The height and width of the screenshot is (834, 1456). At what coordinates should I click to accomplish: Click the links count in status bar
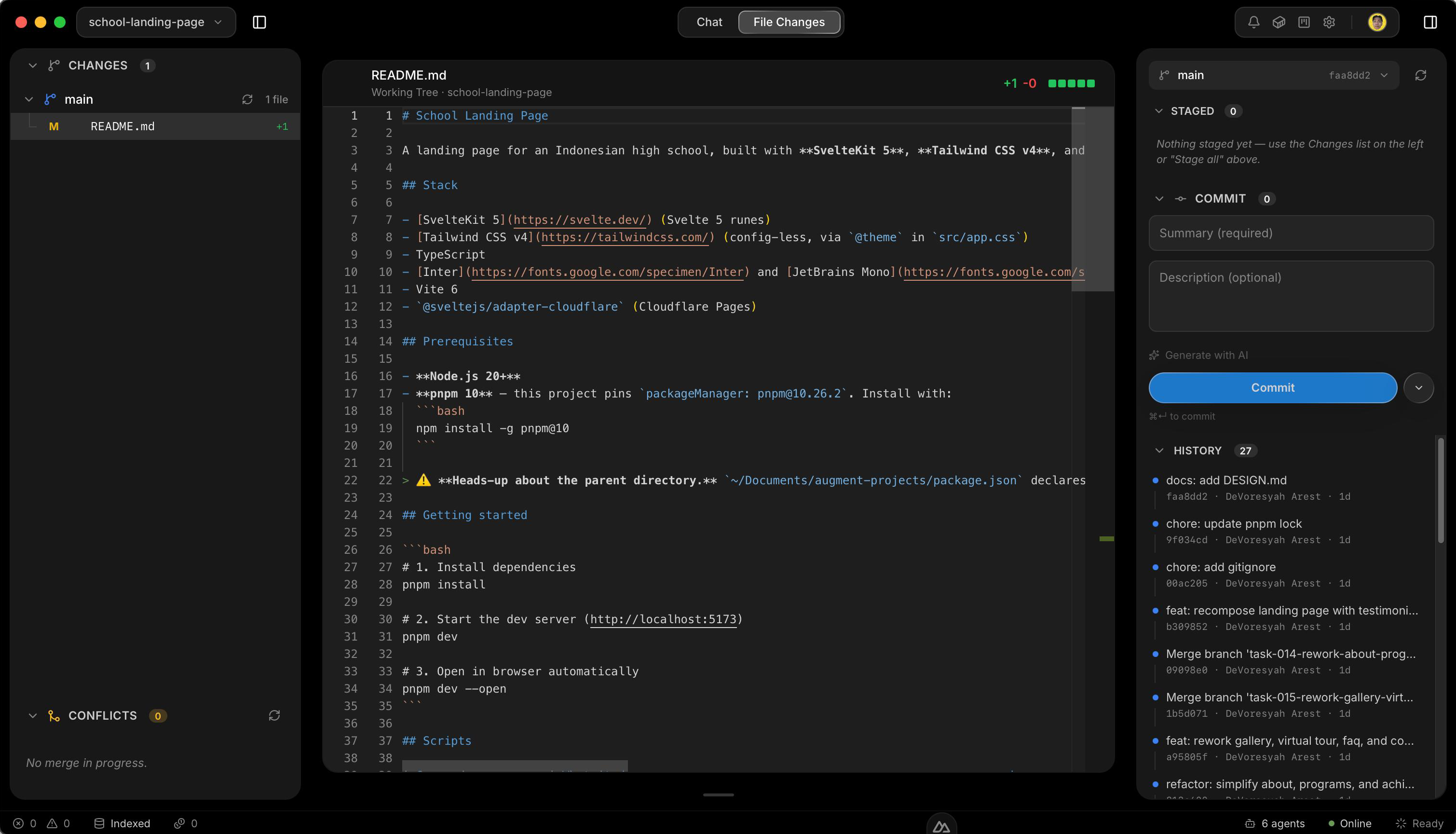coord(186,824)
